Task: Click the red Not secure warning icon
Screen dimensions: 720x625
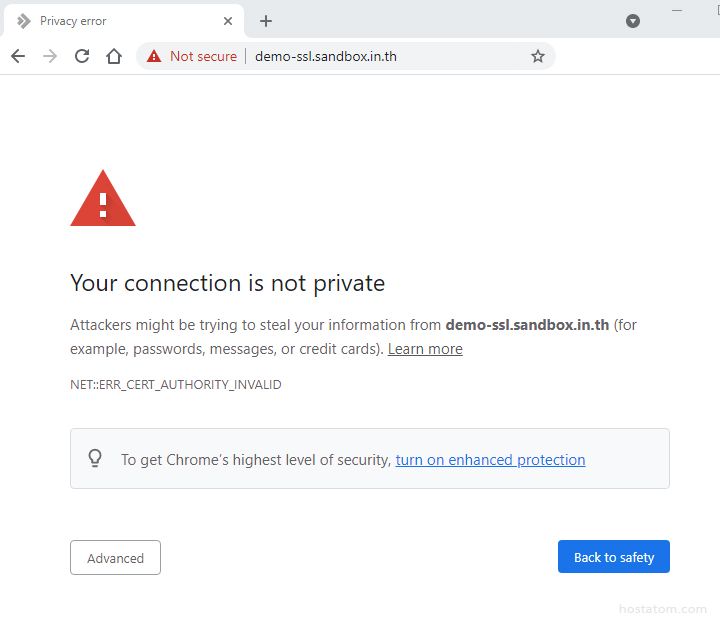Action: [x=154, y=56]
